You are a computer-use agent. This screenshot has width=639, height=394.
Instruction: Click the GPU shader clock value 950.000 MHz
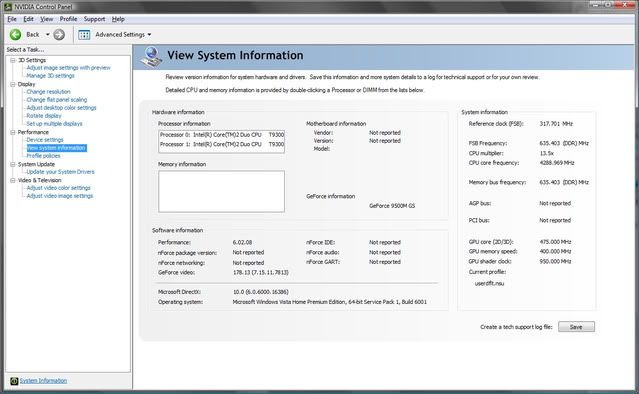pyautogui.click(x=555, y=261)
